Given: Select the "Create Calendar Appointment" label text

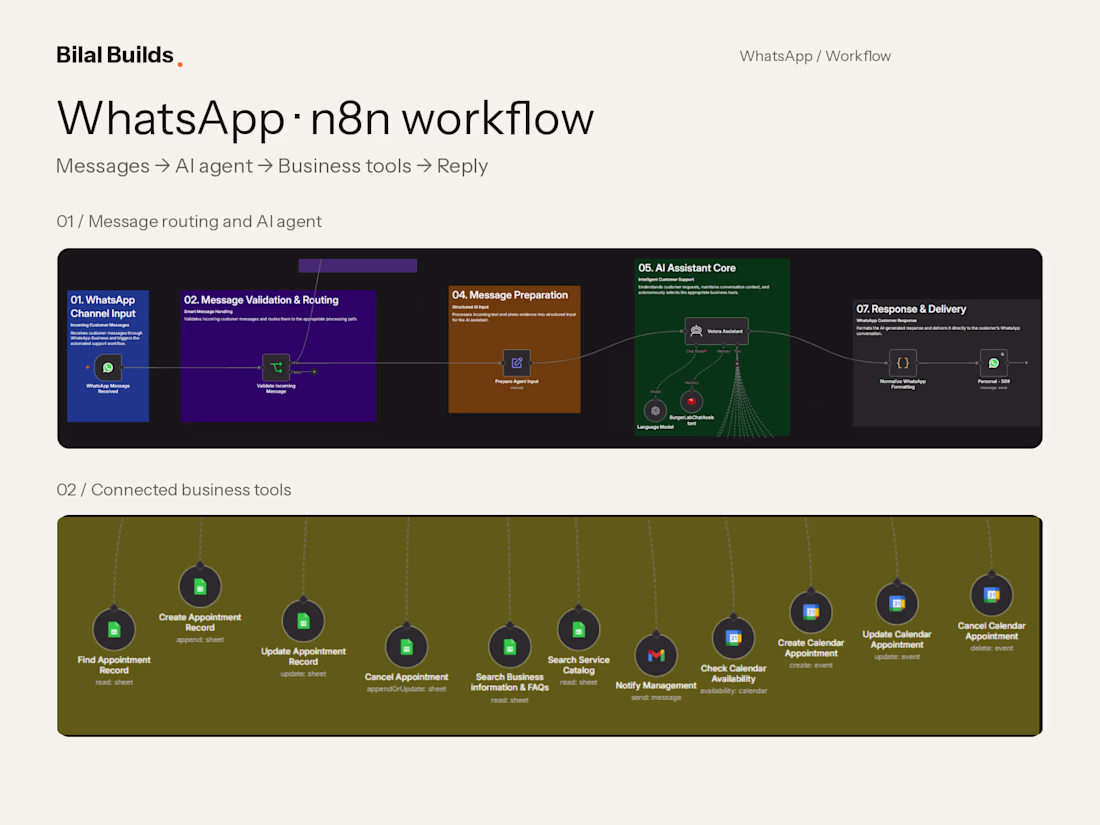Looking at the screenshot, I should pos(811,648).
